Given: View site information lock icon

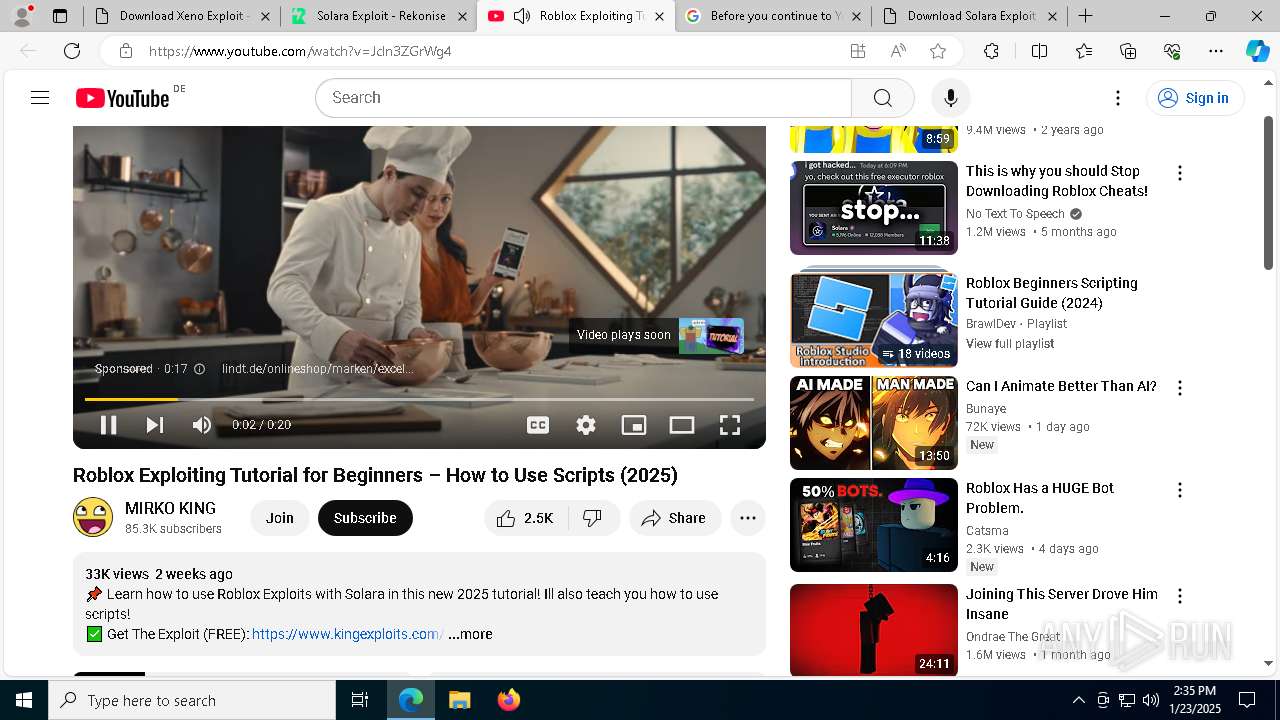Looking at the screenshot, I should [125, 51].
